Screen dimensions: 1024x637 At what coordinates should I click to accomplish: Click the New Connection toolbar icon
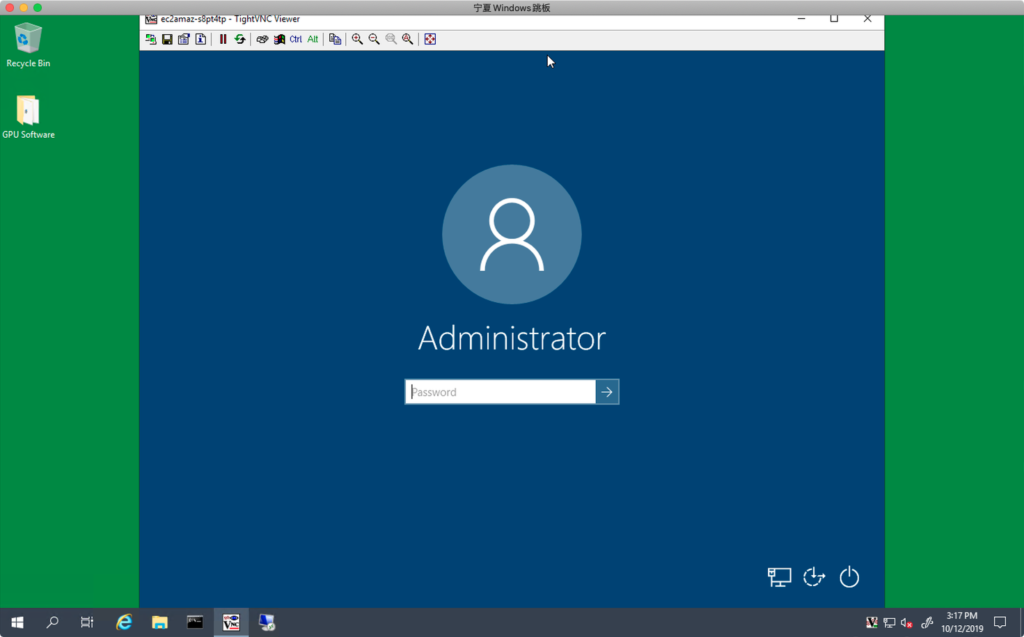tap(151, 39)
